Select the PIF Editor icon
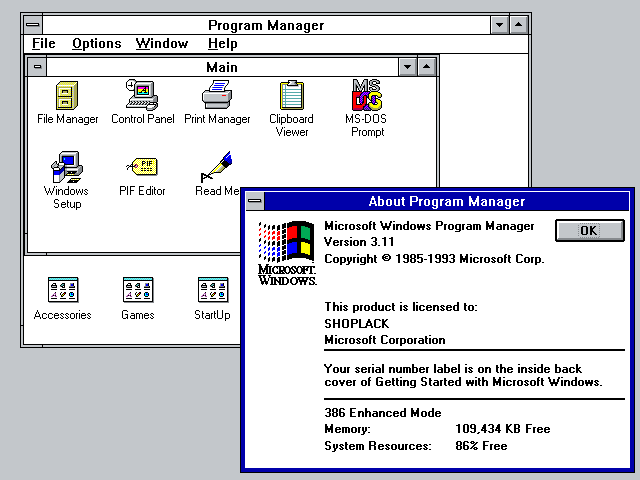Image resolution: width=640 pixels, height=480 pixels. [142, 167]
